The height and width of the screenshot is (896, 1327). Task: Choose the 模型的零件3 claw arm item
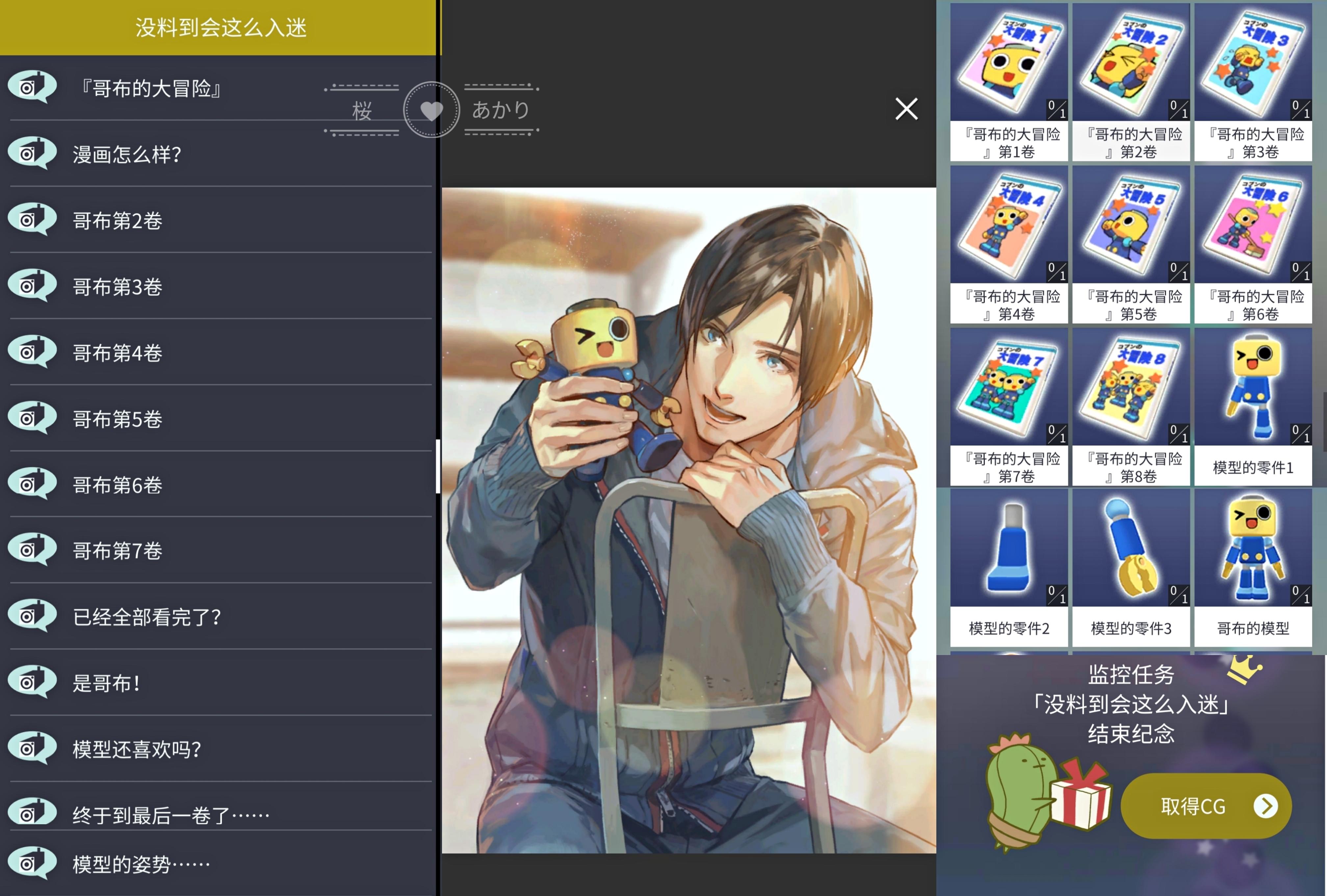[x=1131, y=567]
